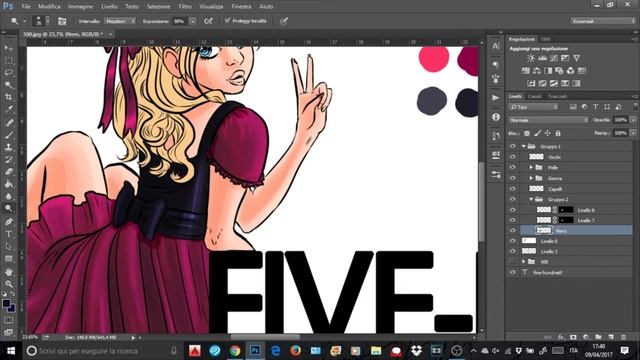Expand the Pelle group
This screenshot has height=360, width=640.
point(531,167)
